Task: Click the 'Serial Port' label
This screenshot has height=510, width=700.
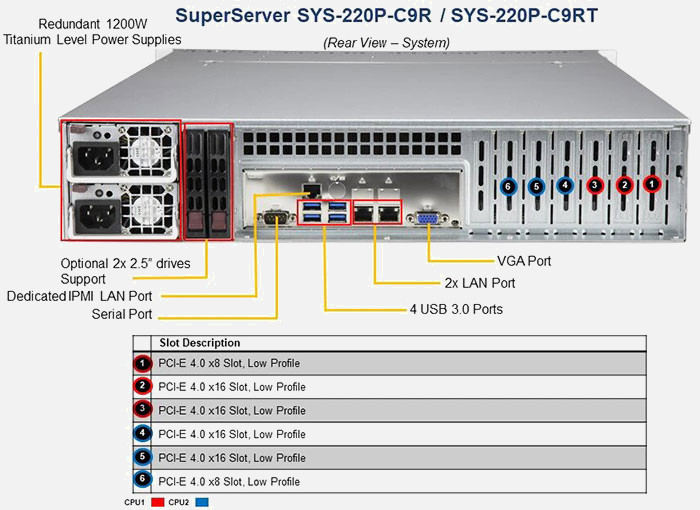Action: [122, 314]
